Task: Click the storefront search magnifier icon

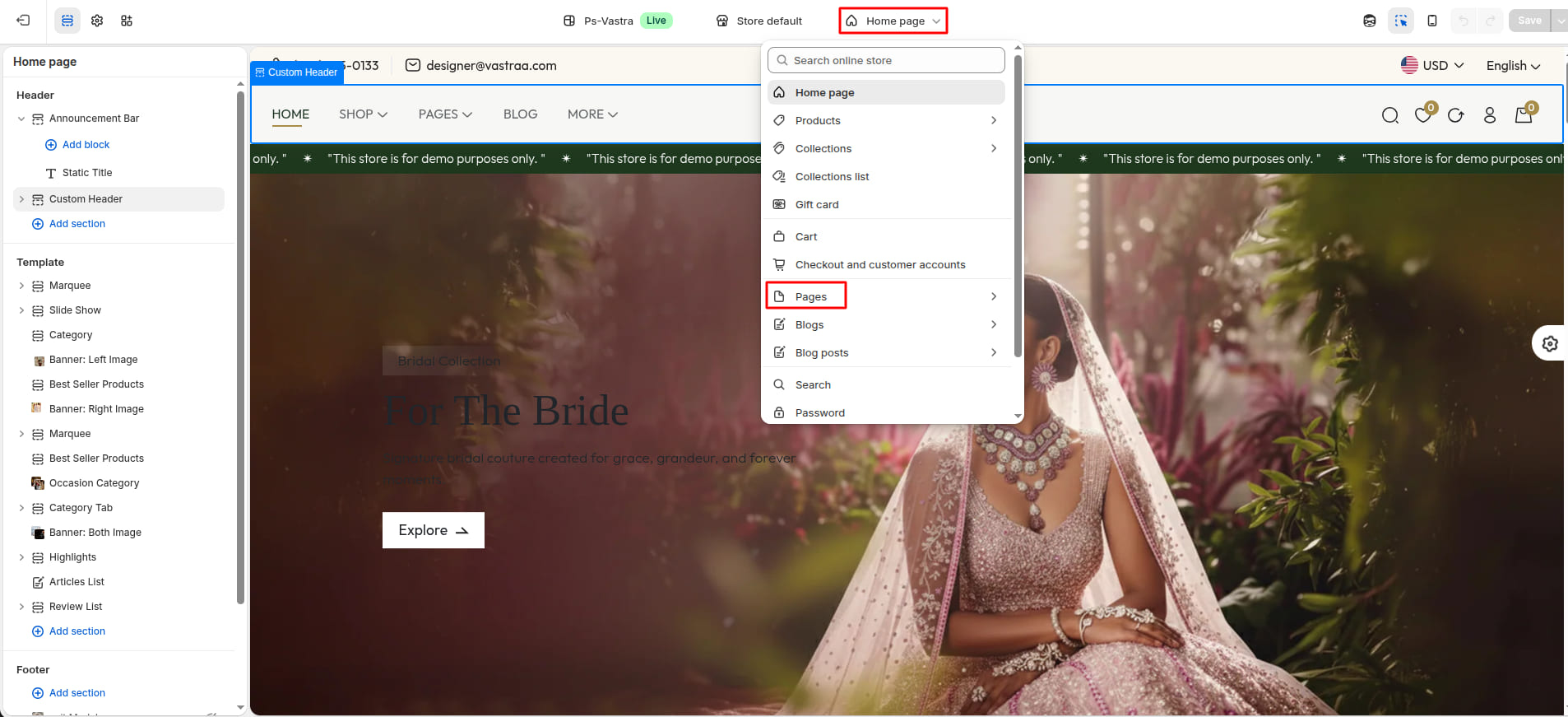Action: [x=1390, y=115]
